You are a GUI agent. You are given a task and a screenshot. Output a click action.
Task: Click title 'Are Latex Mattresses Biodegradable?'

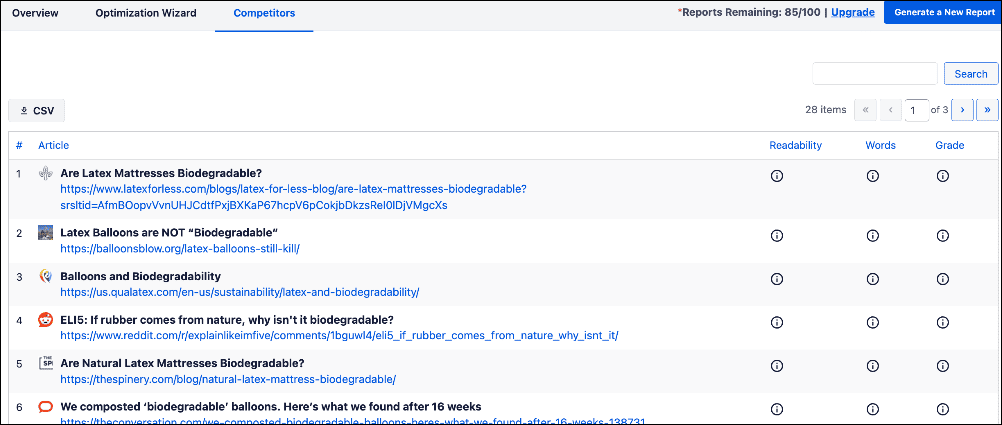click(x=162, y=173)
